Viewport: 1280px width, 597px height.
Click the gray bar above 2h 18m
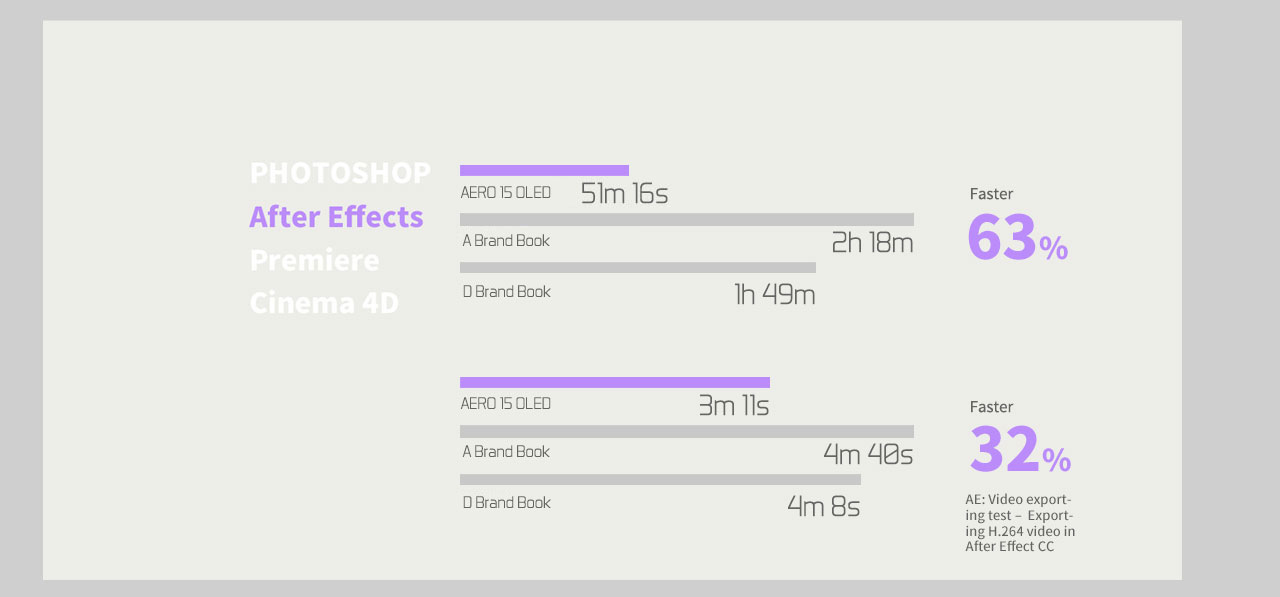[x=686, y=219]
